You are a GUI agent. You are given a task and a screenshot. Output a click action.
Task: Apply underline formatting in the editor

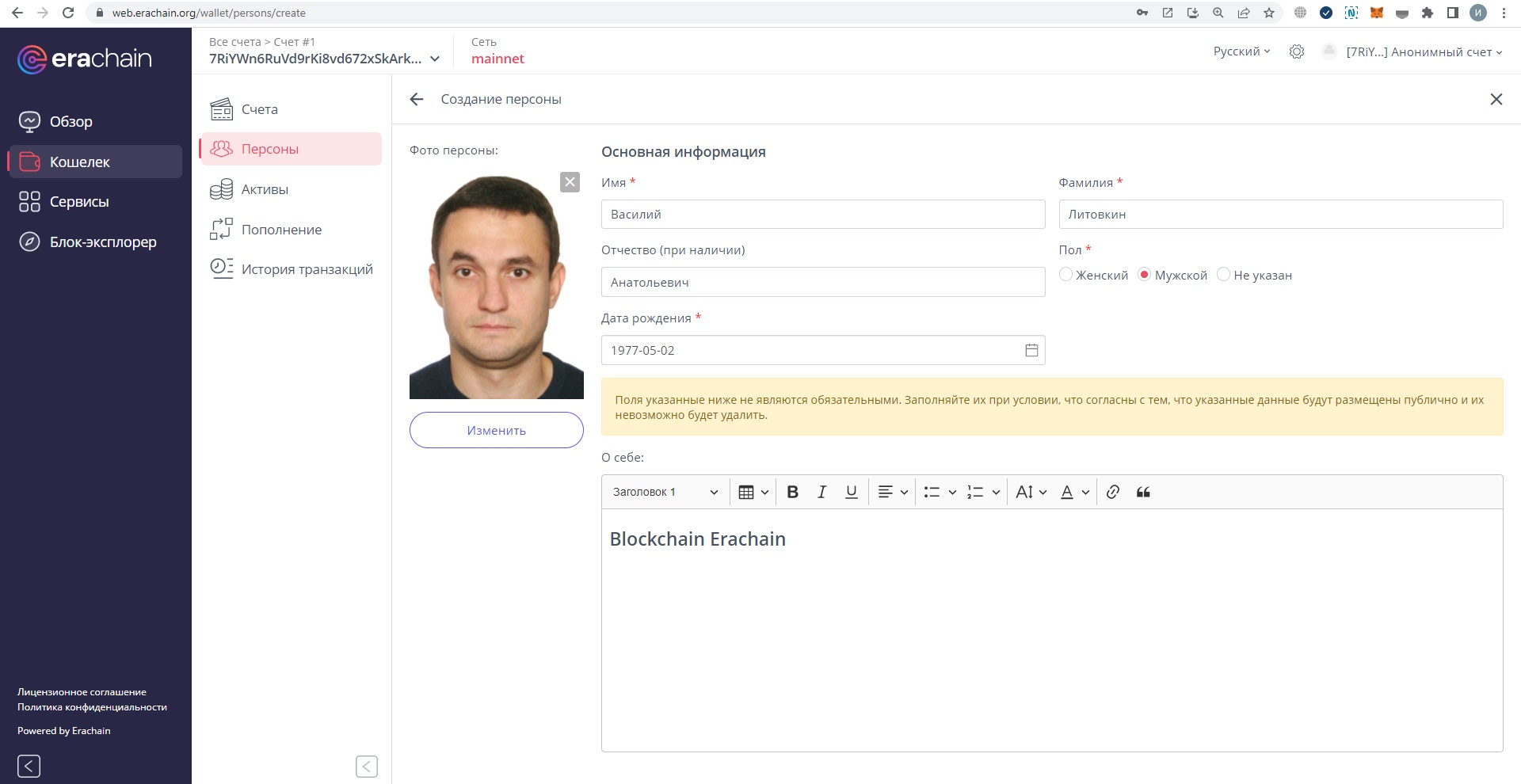(851, 492)
